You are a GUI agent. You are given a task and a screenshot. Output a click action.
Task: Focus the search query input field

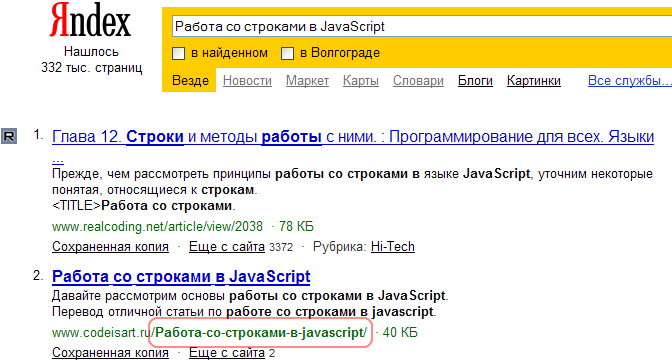pyautogui.click(x=422, y=26)
